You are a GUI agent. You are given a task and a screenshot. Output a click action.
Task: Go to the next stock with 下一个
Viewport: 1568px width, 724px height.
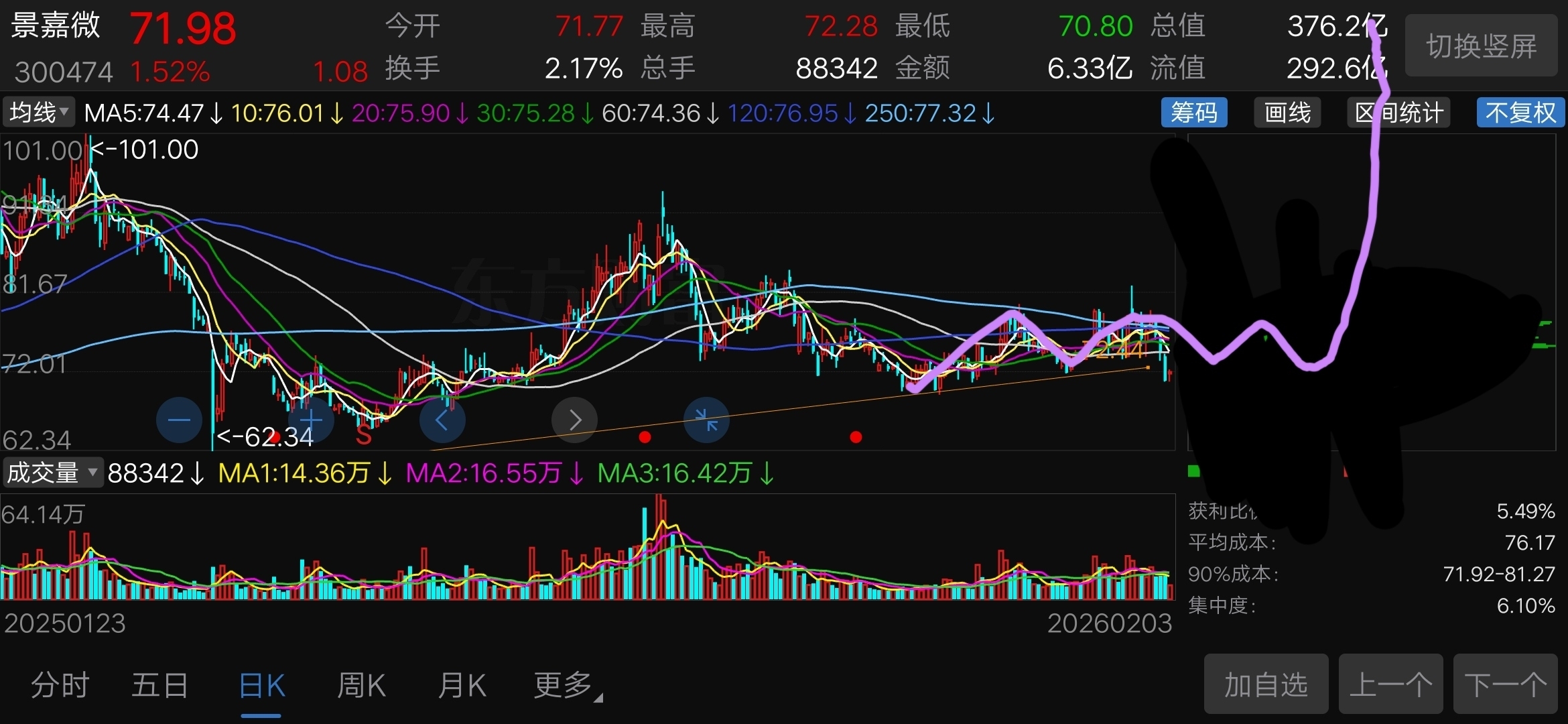click(x=1505, y=684)
